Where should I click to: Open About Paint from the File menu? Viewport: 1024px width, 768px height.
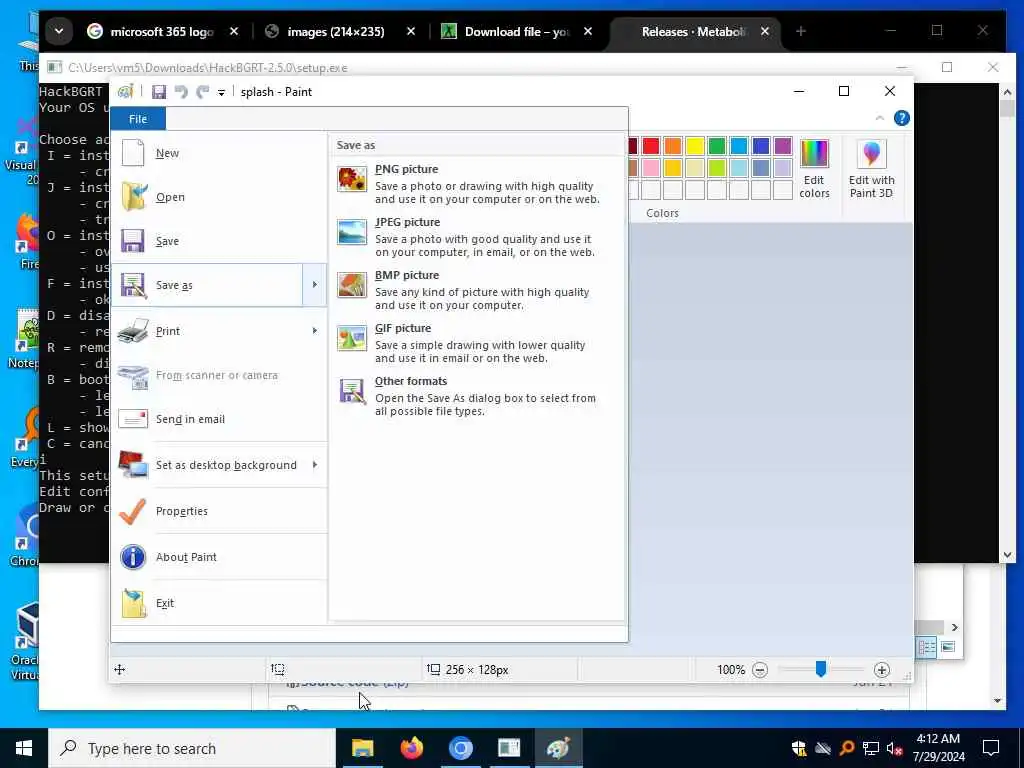[219, 557]
